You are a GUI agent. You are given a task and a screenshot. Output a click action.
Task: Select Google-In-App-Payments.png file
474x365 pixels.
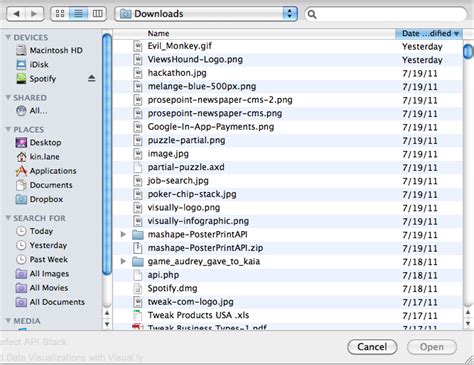click(288, 127)
